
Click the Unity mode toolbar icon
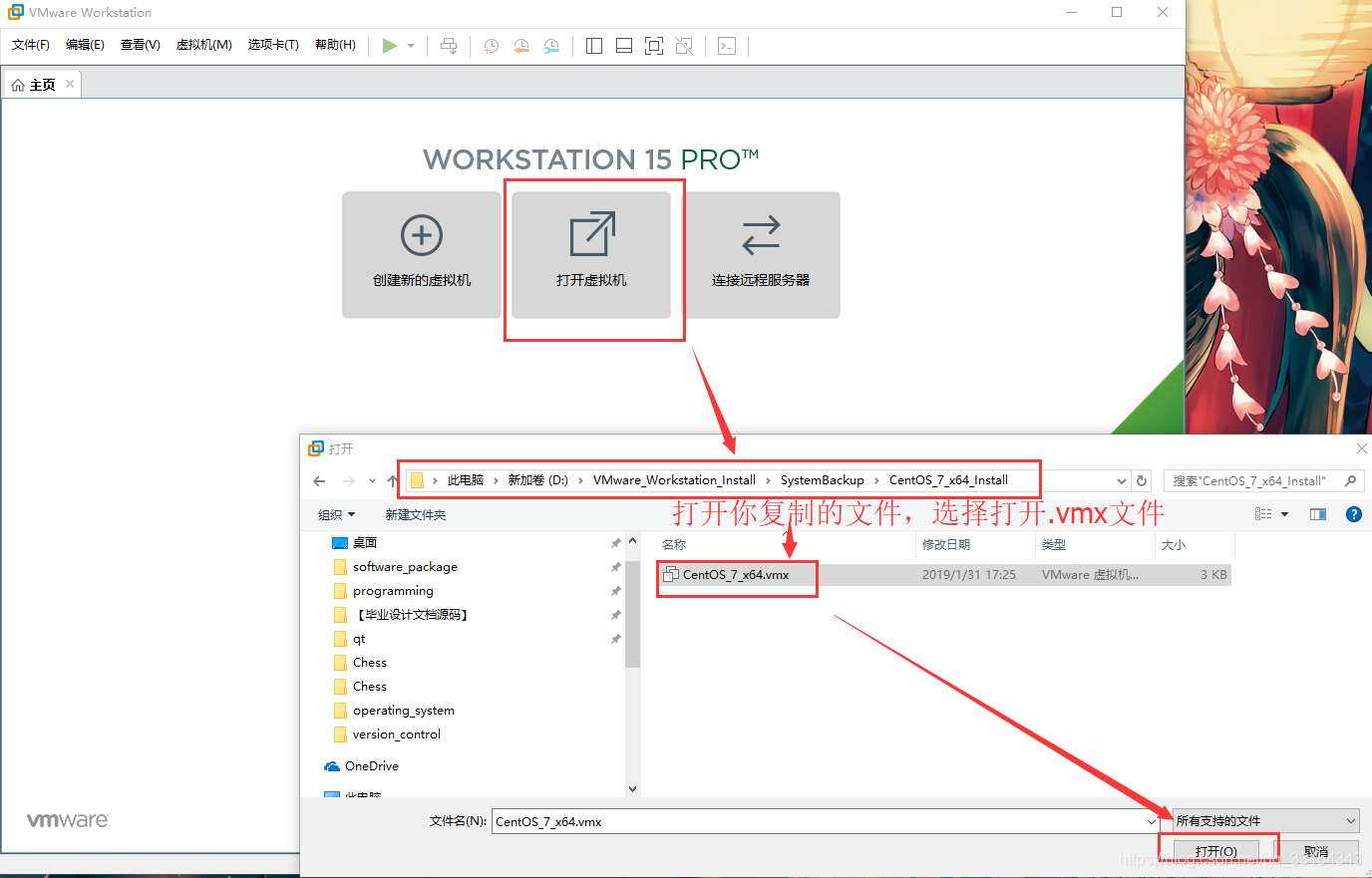pyautogui.click(x=684, y=46)
